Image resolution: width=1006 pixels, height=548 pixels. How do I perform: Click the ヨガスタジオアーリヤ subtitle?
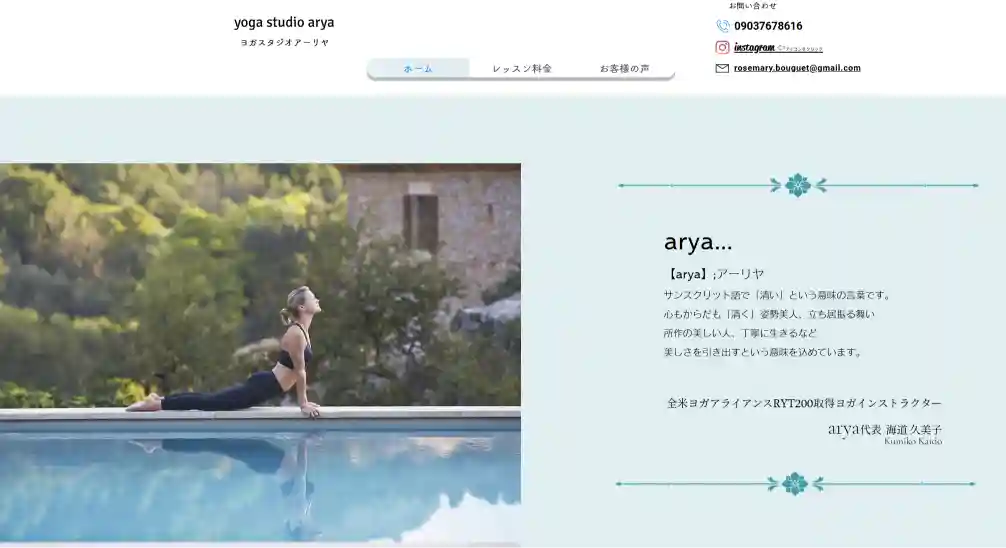(284, 43)
